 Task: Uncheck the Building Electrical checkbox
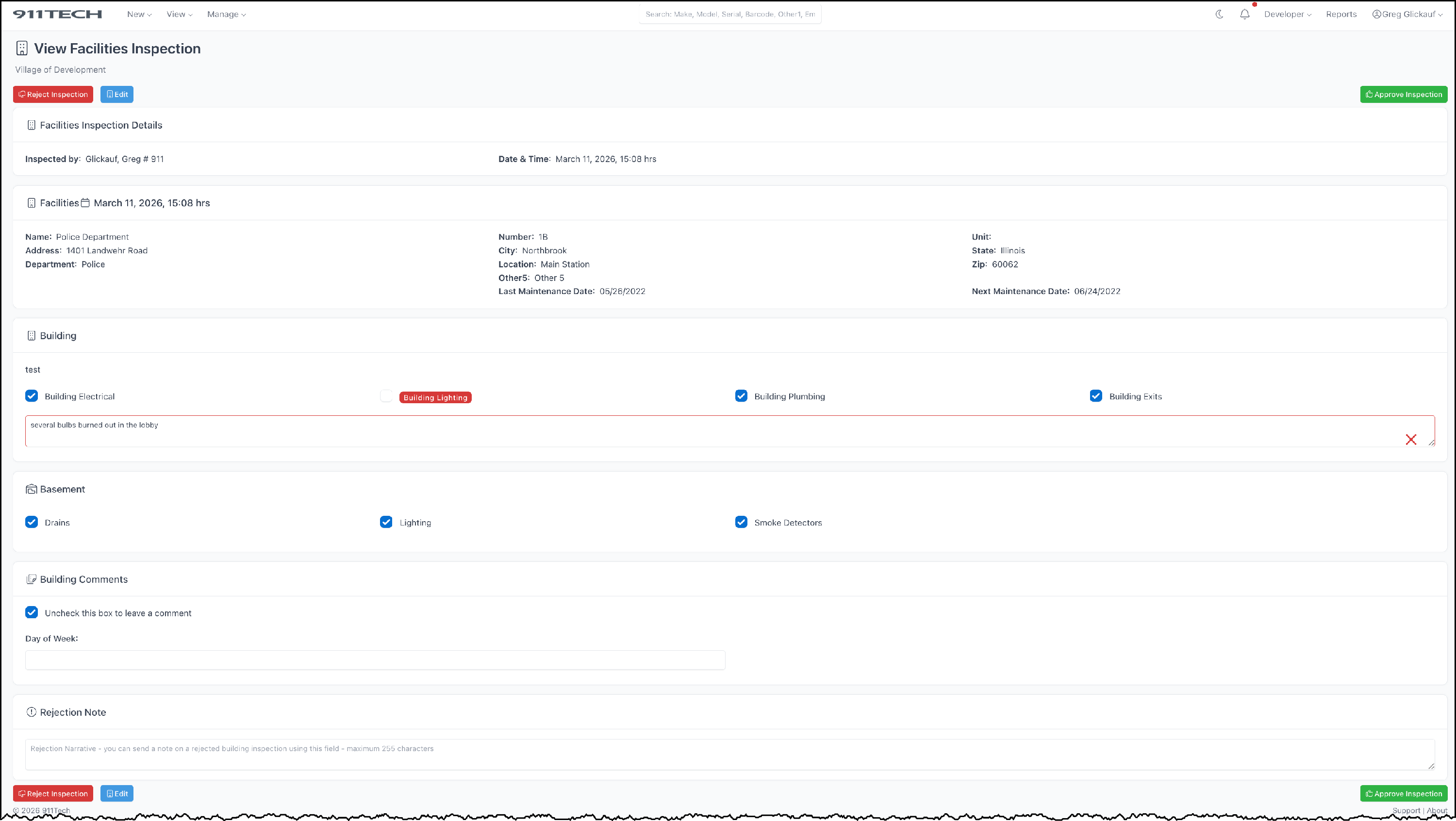pos(32,396)
